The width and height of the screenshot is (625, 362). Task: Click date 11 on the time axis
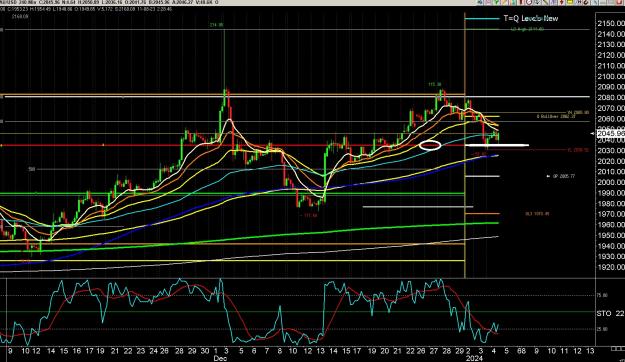[564, 351]
